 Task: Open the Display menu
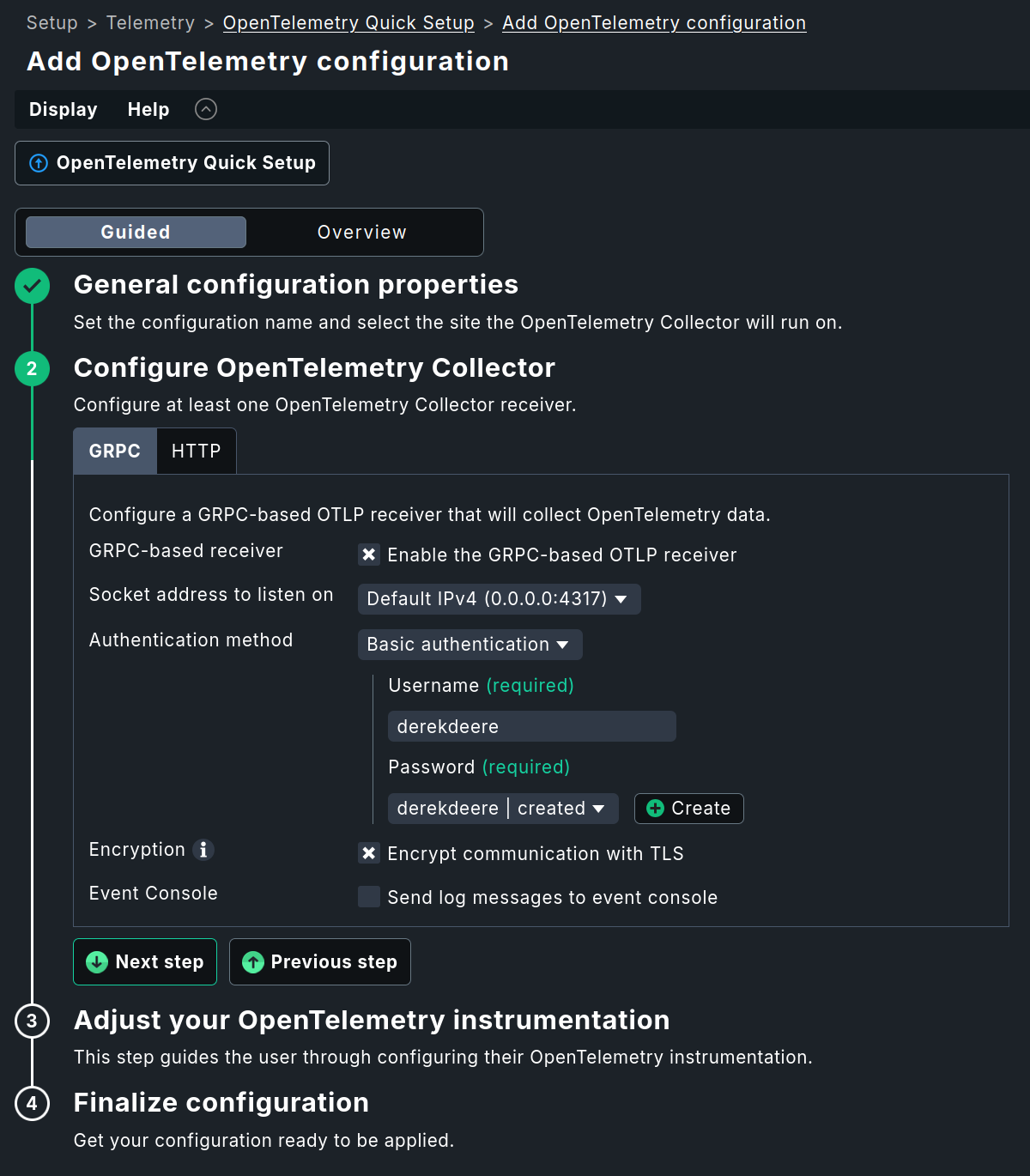click(x=64, y=110)
